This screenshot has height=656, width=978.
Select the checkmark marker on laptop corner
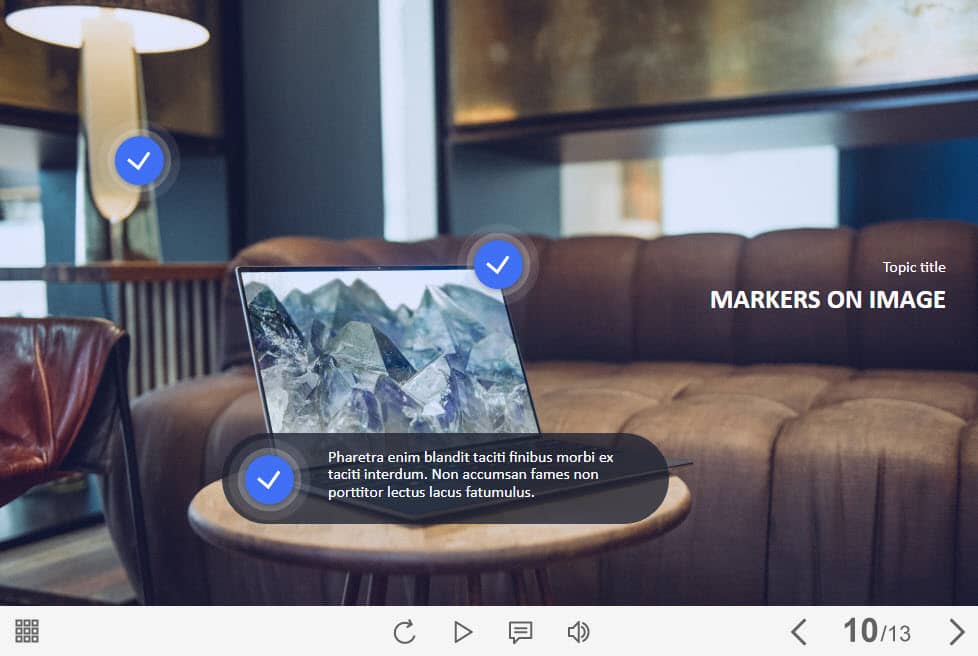pos(498,264)
